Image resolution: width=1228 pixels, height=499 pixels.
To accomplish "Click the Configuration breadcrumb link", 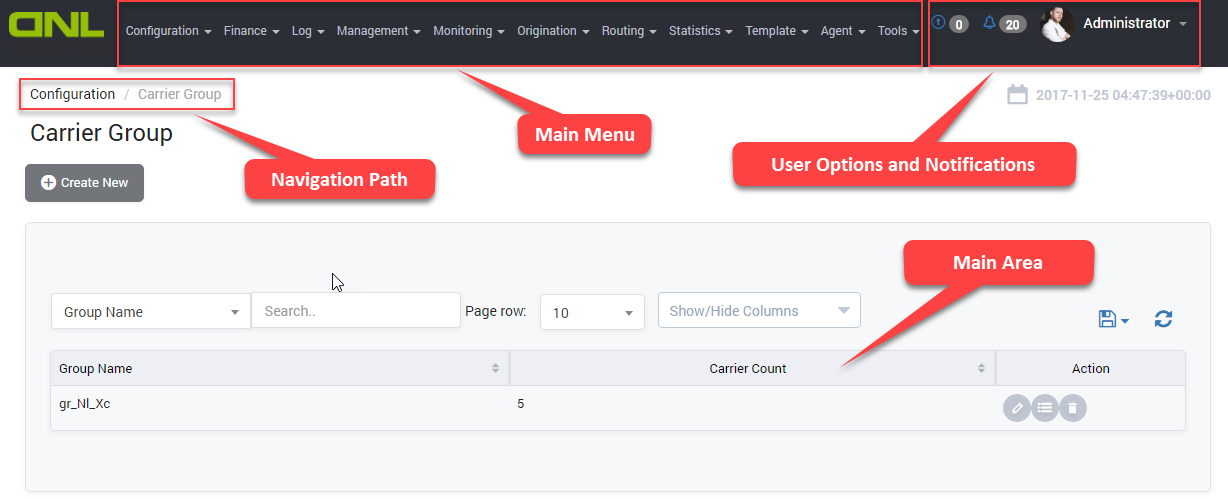I will click(x=72, y=94).
